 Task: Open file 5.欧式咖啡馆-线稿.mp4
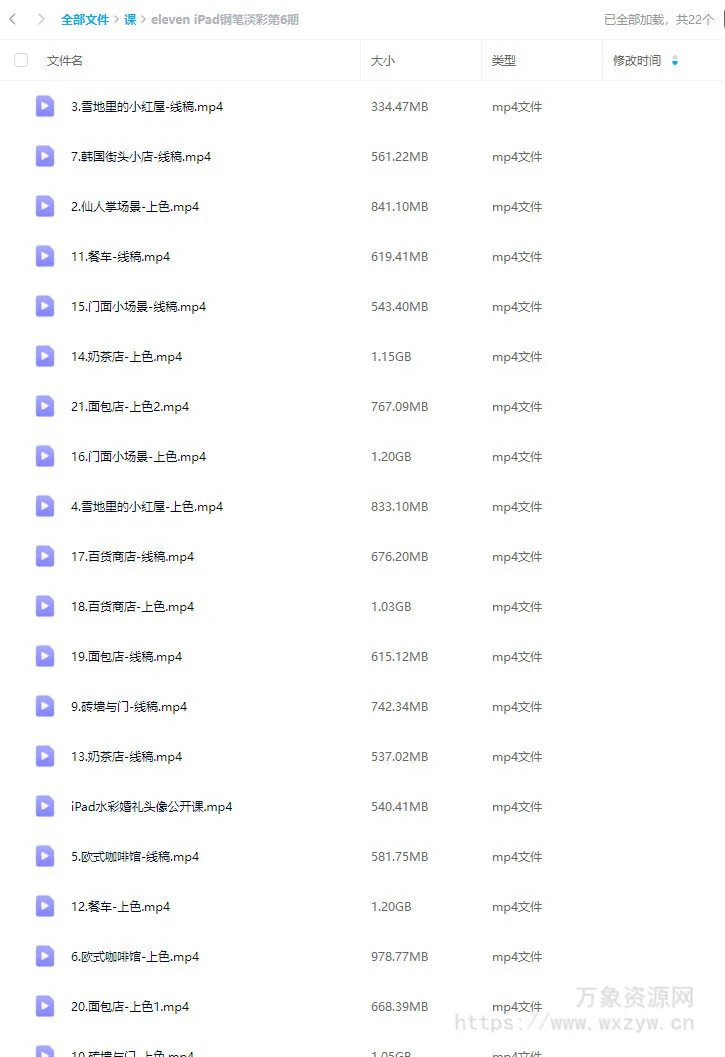(x=135, y=856)
